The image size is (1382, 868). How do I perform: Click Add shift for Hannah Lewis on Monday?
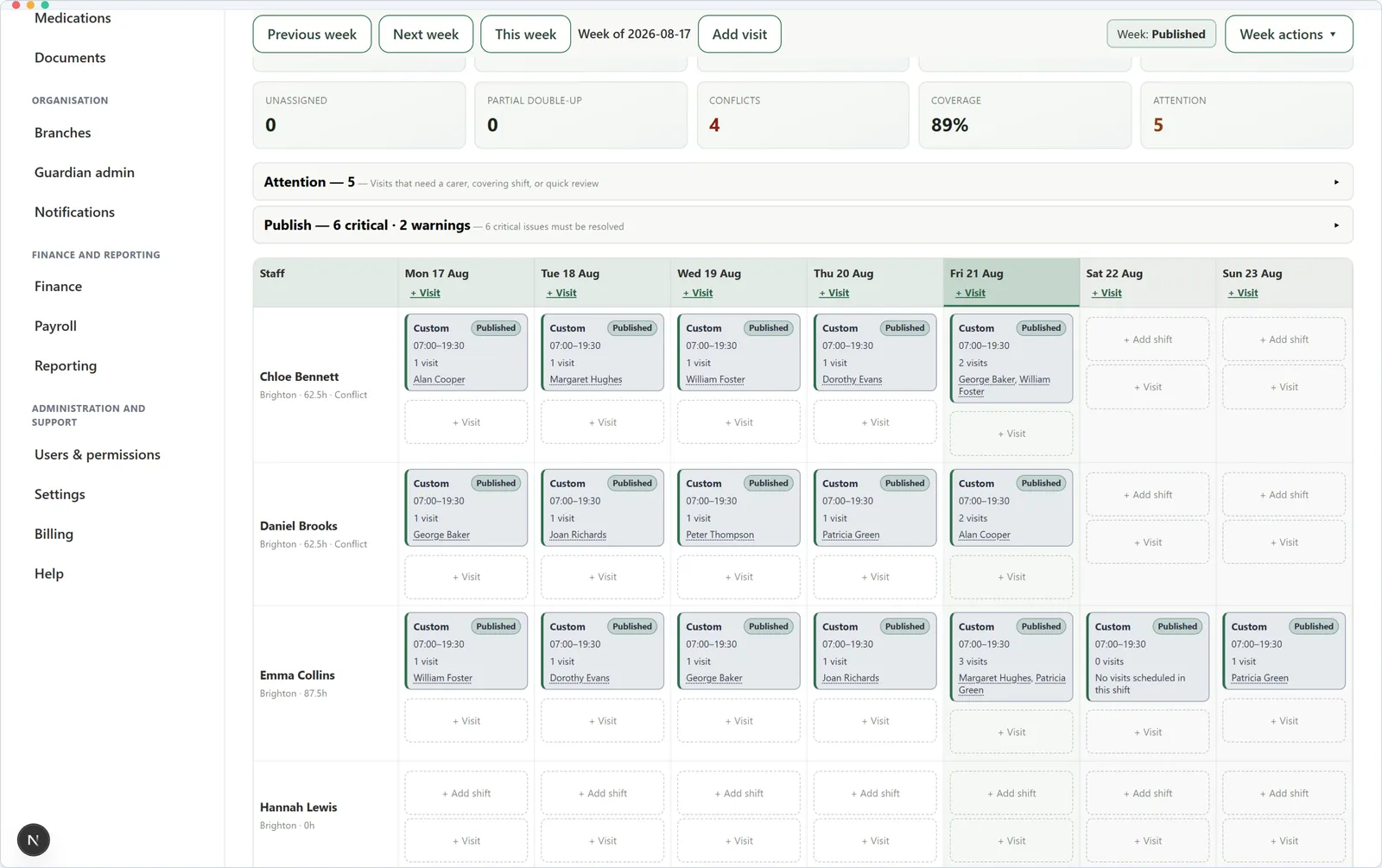point(466,793)
